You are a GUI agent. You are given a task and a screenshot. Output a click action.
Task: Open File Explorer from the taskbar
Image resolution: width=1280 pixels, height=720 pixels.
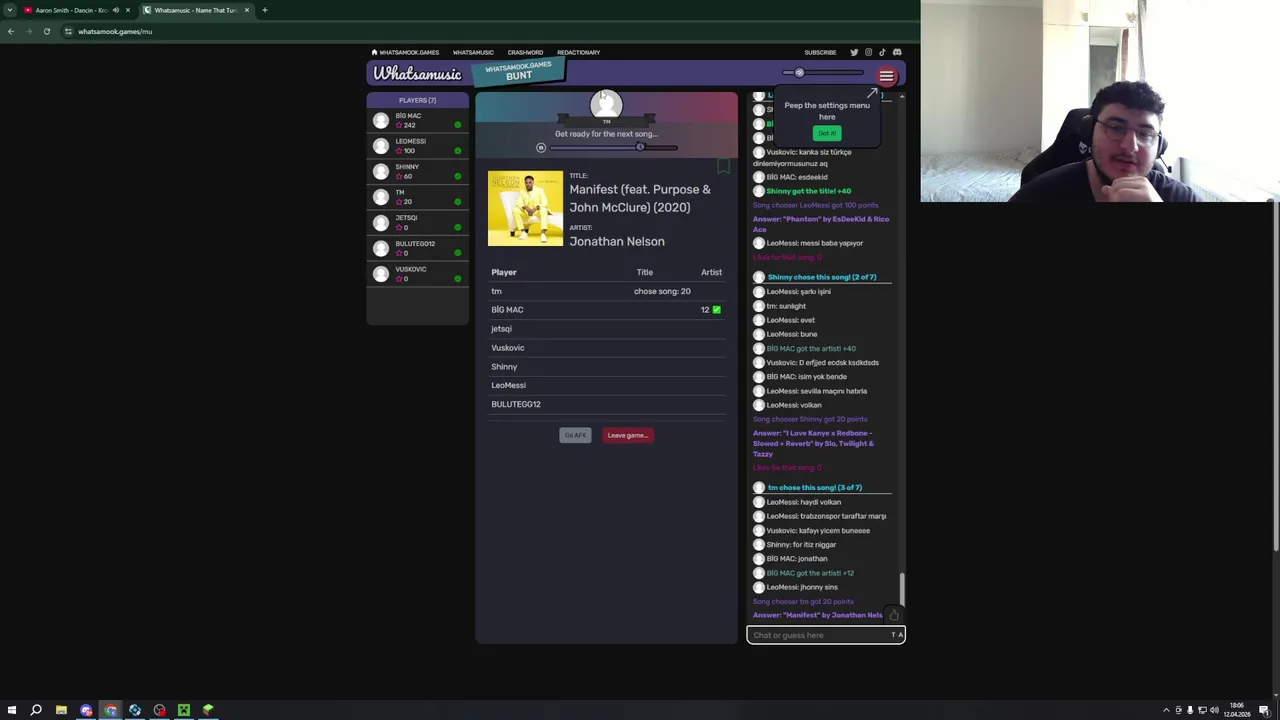pos(61,710)
